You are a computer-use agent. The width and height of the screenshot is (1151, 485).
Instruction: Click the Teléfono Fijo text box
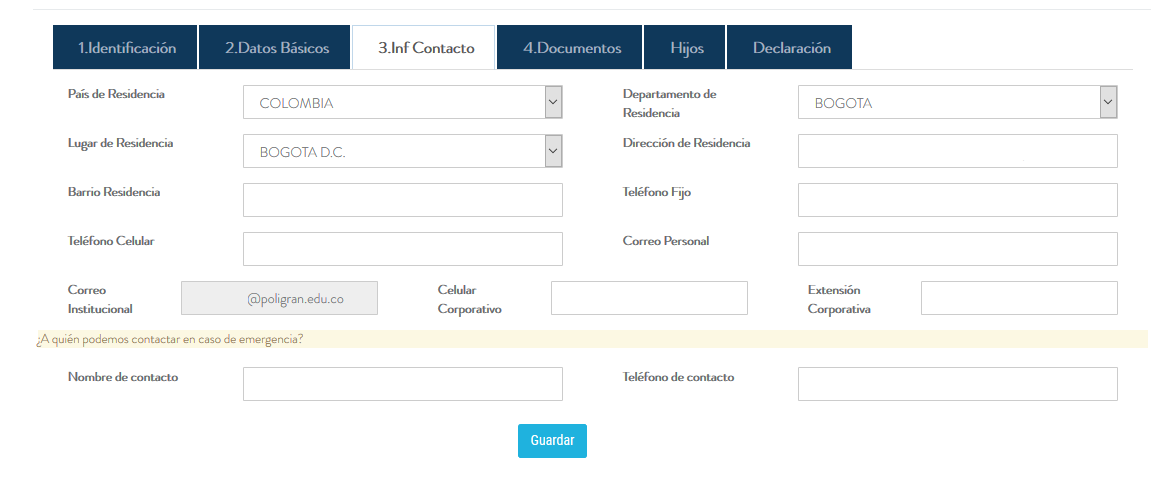(957, 200)
